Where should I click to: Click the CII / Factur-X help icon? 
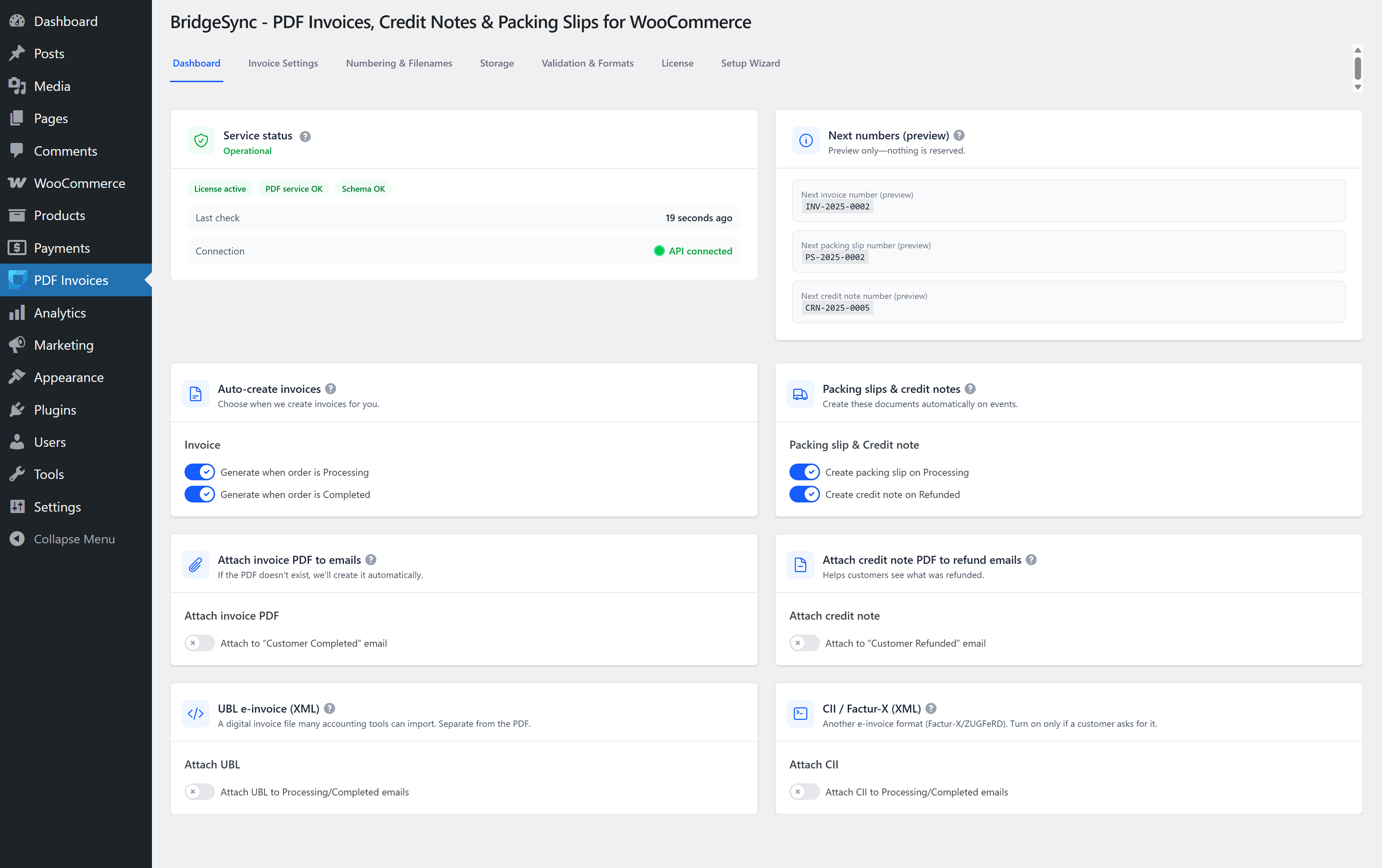click(931, 709)
